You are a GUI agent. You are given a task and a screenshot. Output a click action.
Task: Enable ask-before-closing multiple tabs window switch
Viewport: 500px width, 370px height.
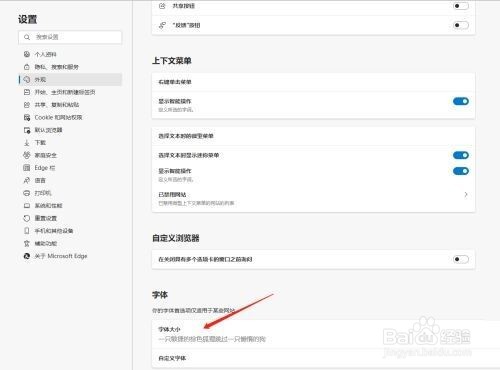pos(461,259)
